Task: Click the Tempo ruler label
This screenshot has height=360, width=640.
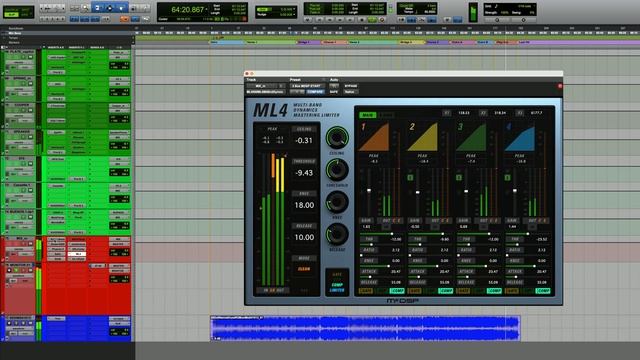Action: tap(13, 38)
